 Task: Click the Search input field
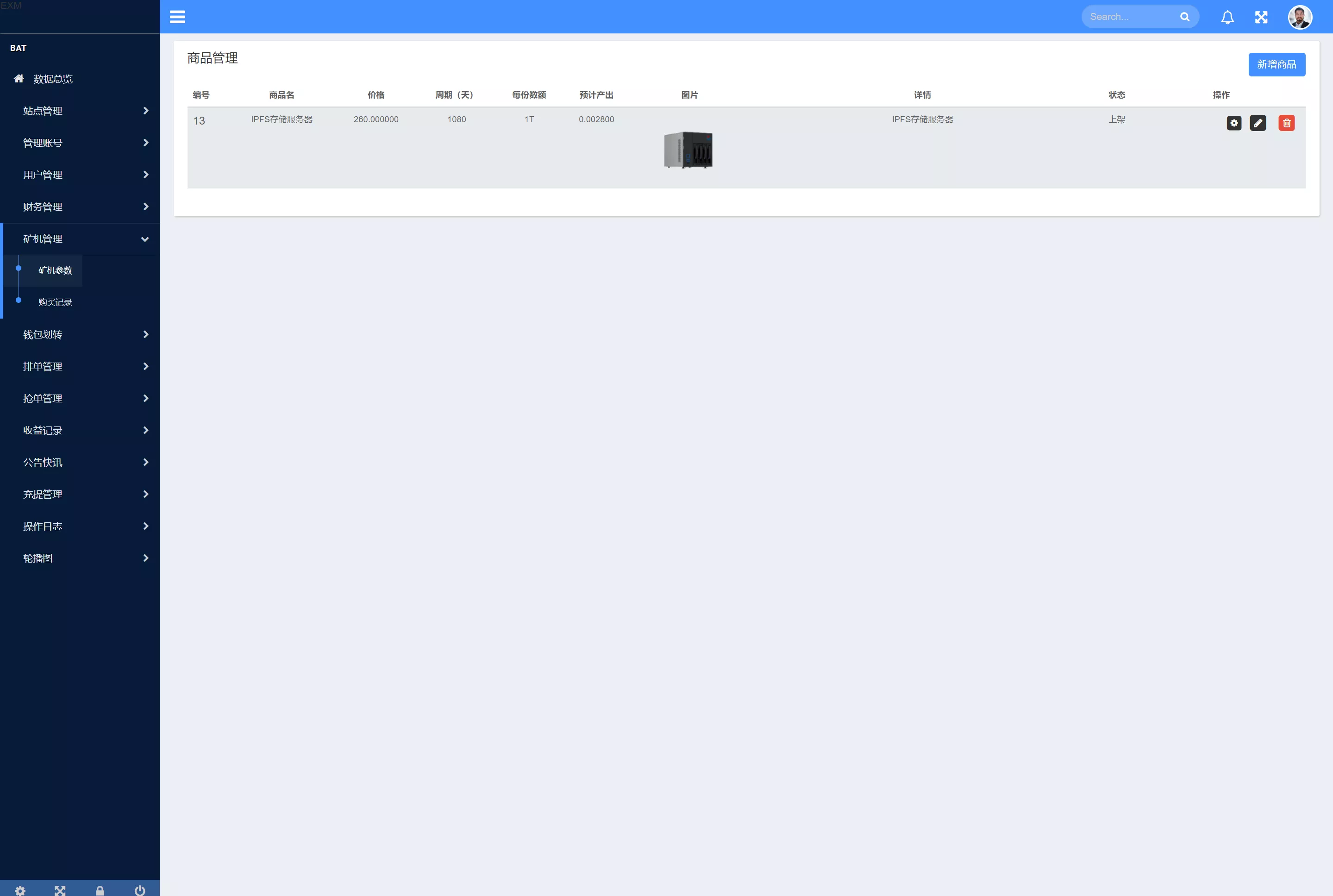(1130, 16)
